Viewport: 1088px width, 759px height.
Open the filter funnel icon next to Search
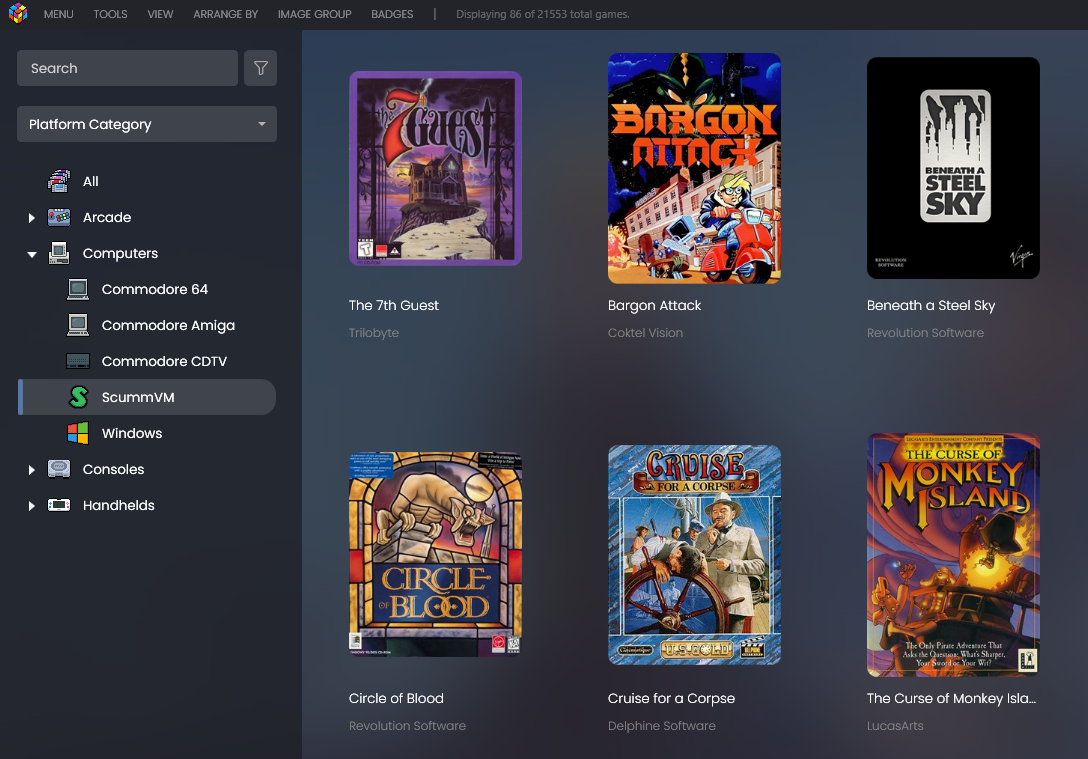(260, 68)
